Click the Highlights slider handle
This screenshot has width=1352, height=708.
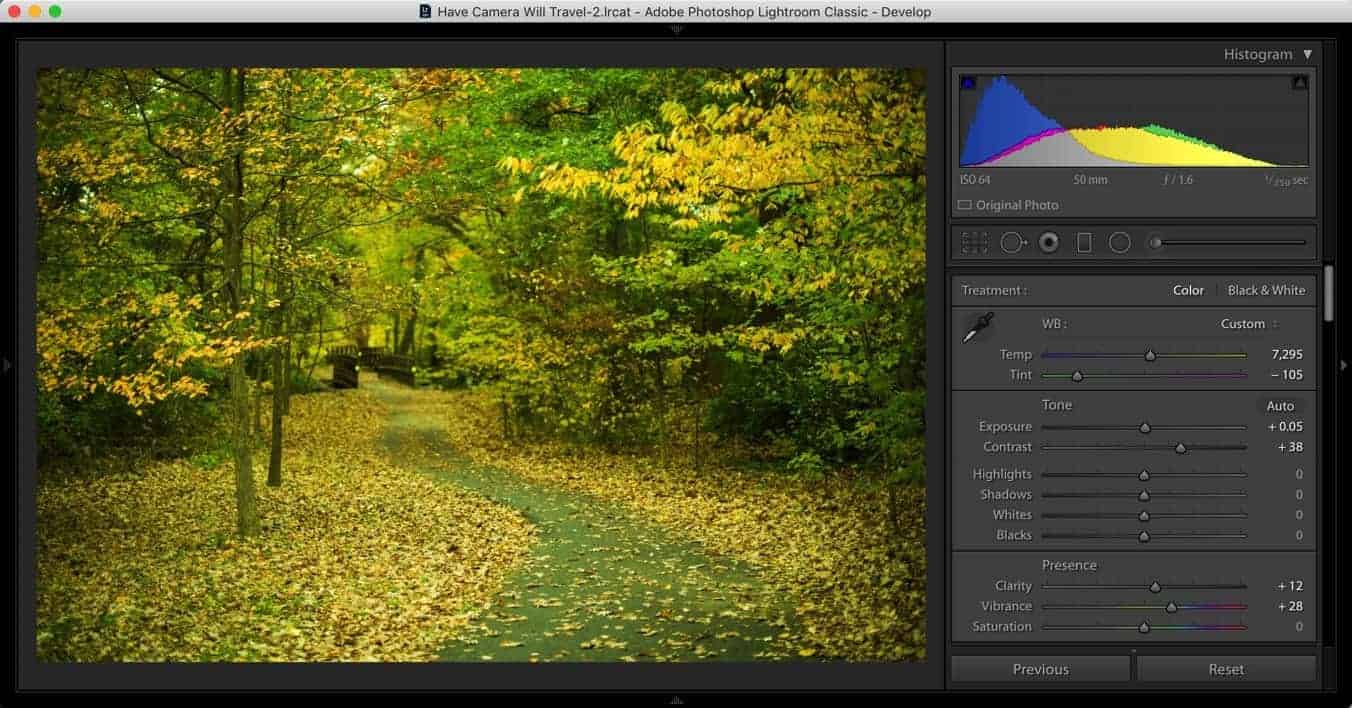[x=1144, y=476]
